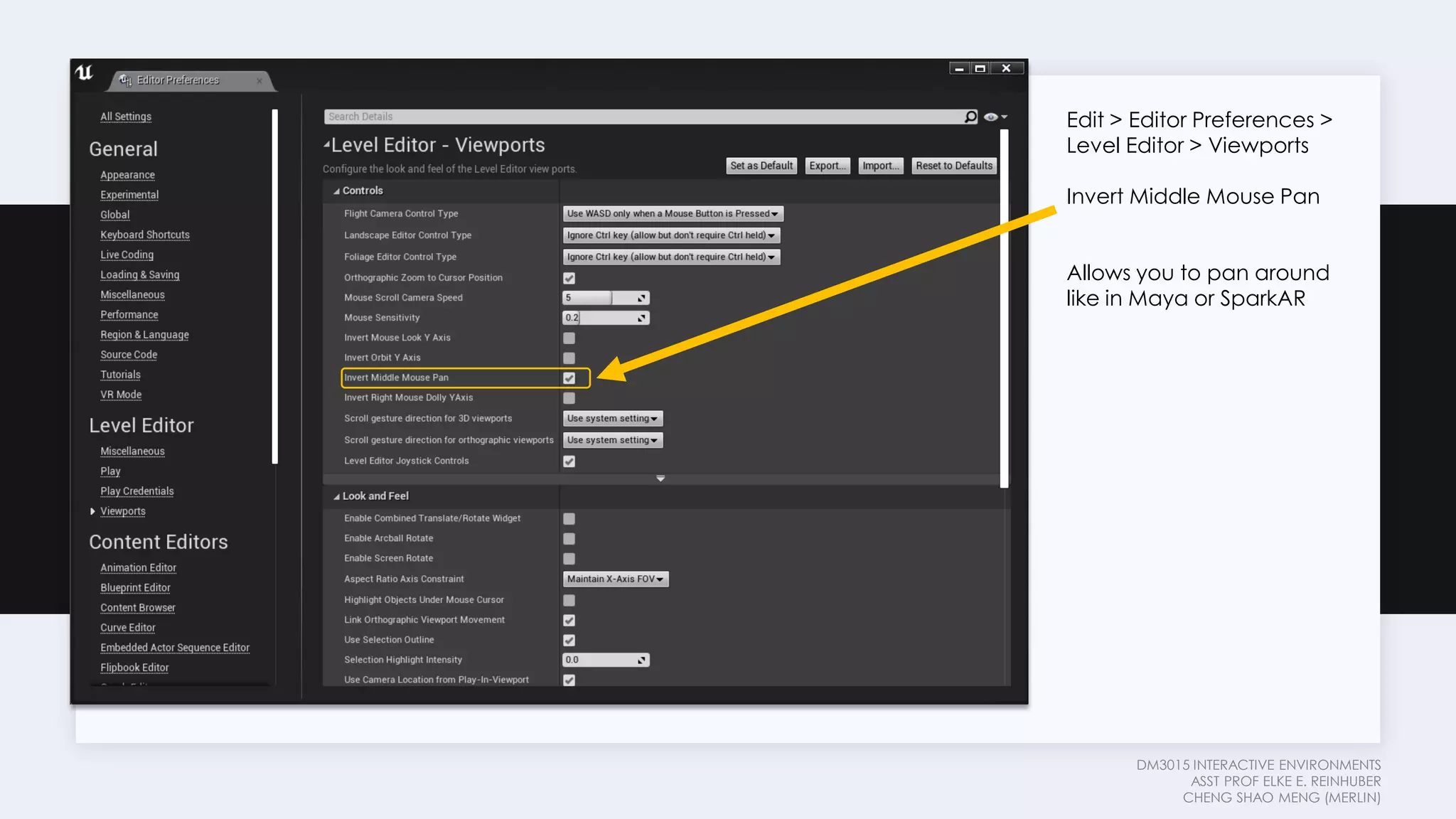Open Content Browser settings
The height and width of the screenshot is (819, 1456).
click(138, 608)
